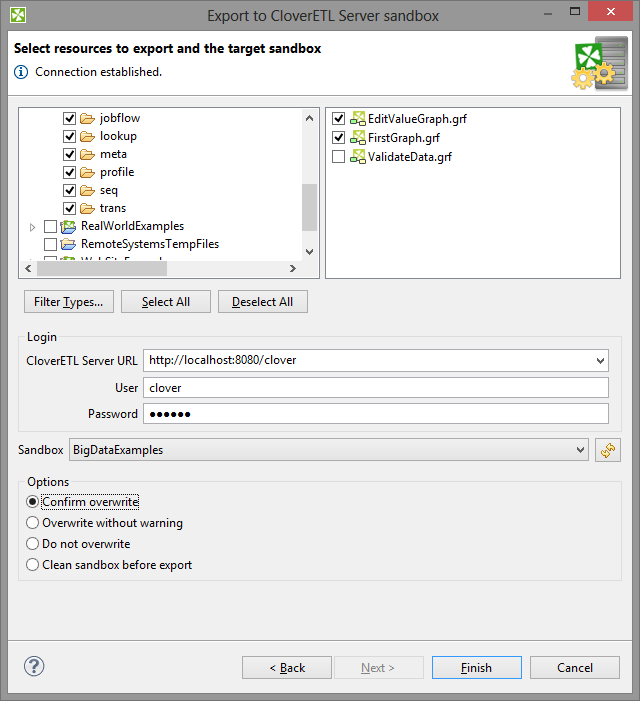640x701 pixels.
Task: Uncheck the seq folder checkbox
Action: (x=69, y=190)
